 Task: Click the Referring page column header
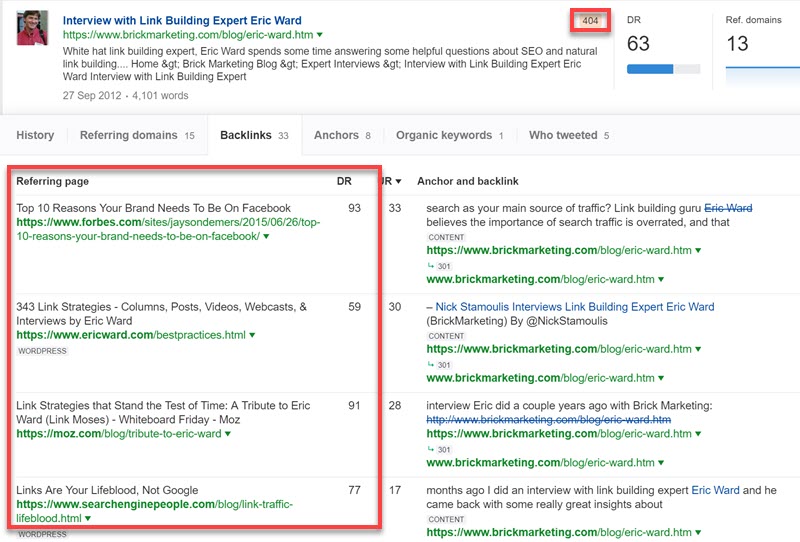(53, 181)
